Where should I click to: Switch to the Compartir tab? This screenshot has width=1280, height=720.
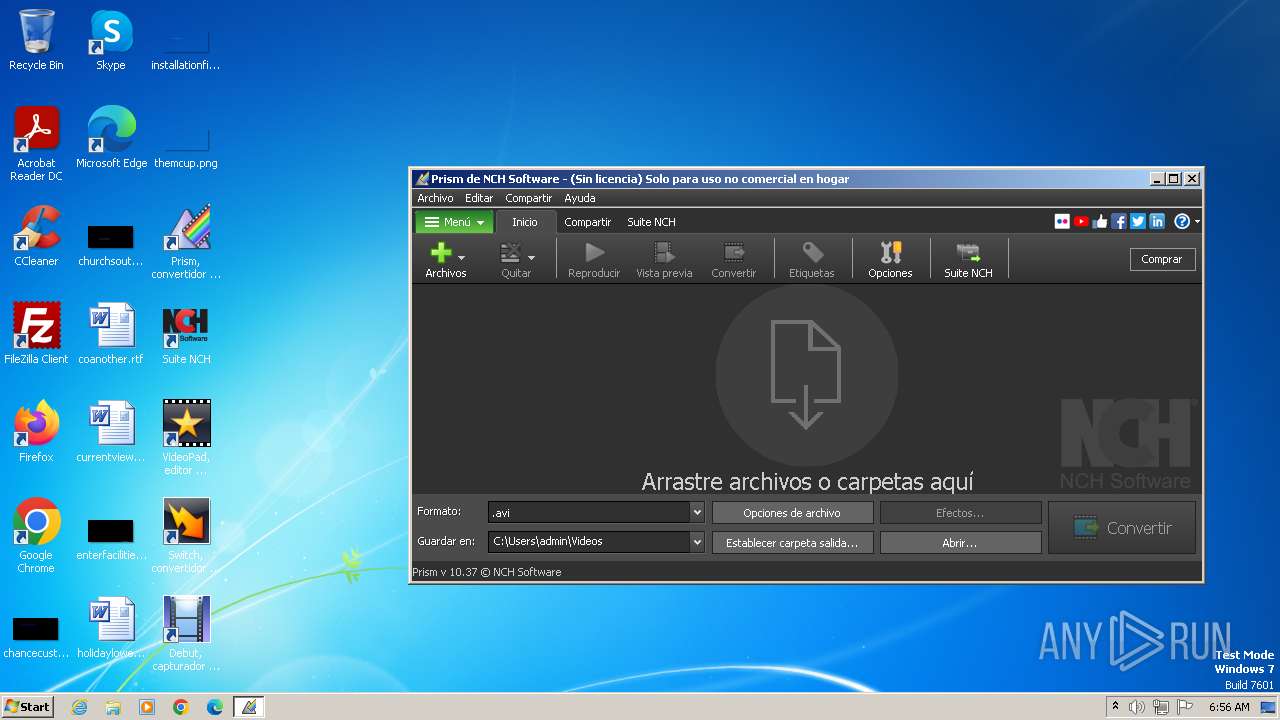point(587,222)
